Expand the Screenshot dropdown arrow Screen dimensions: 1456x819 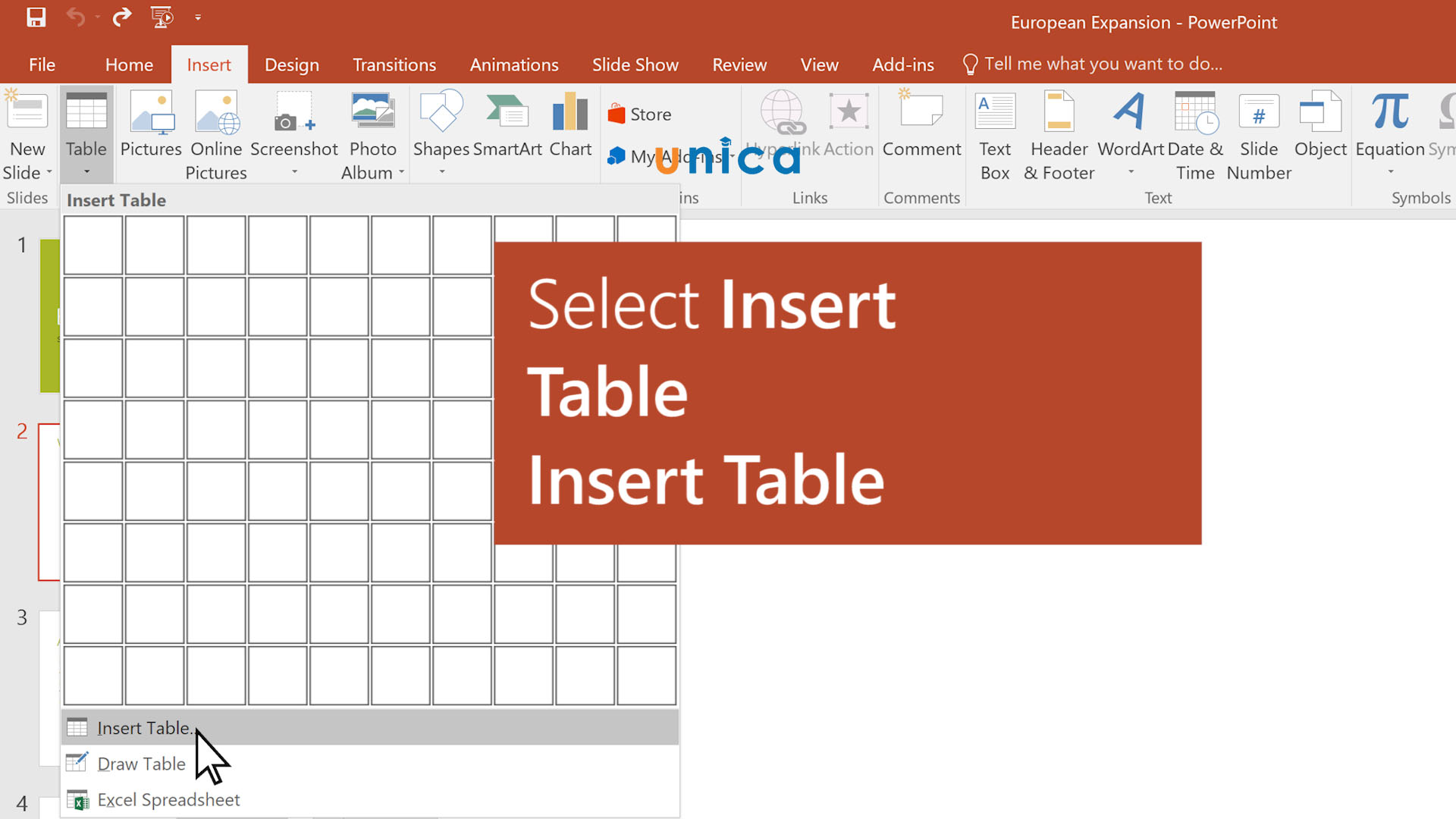296,172
